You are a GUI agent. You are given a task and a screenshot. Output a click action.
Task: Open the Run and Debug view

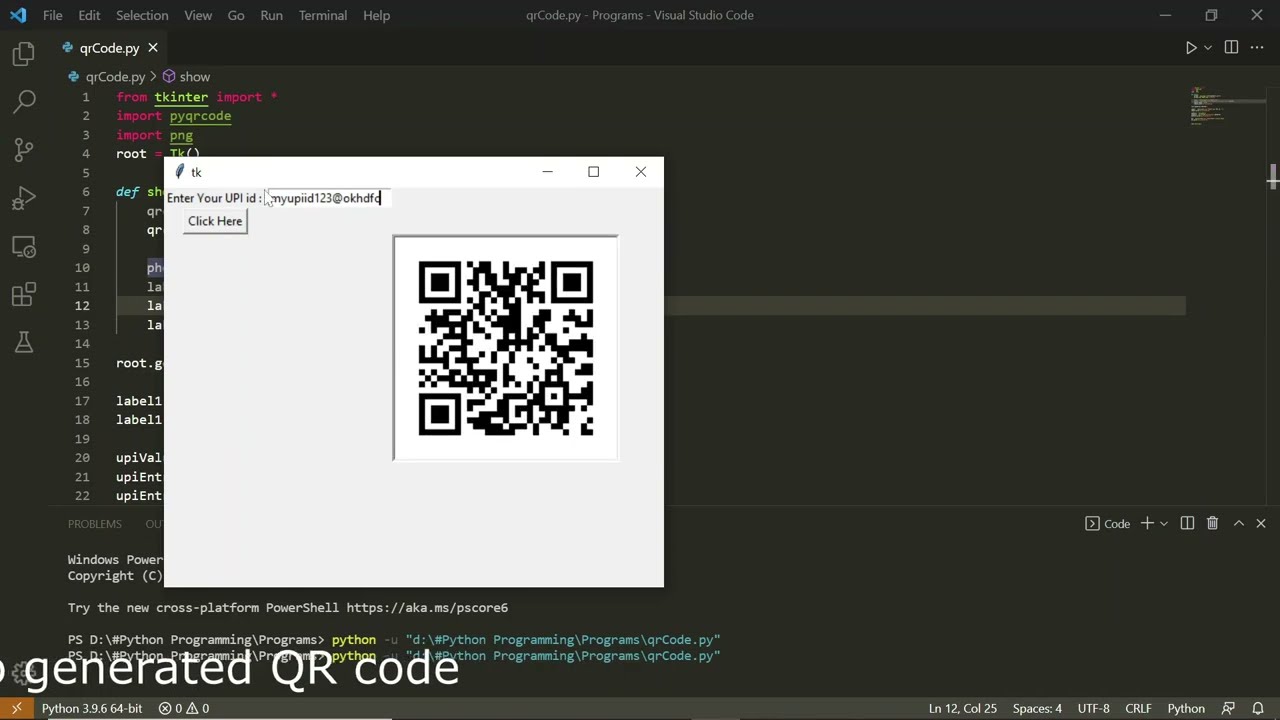click(x=24, y=198)
